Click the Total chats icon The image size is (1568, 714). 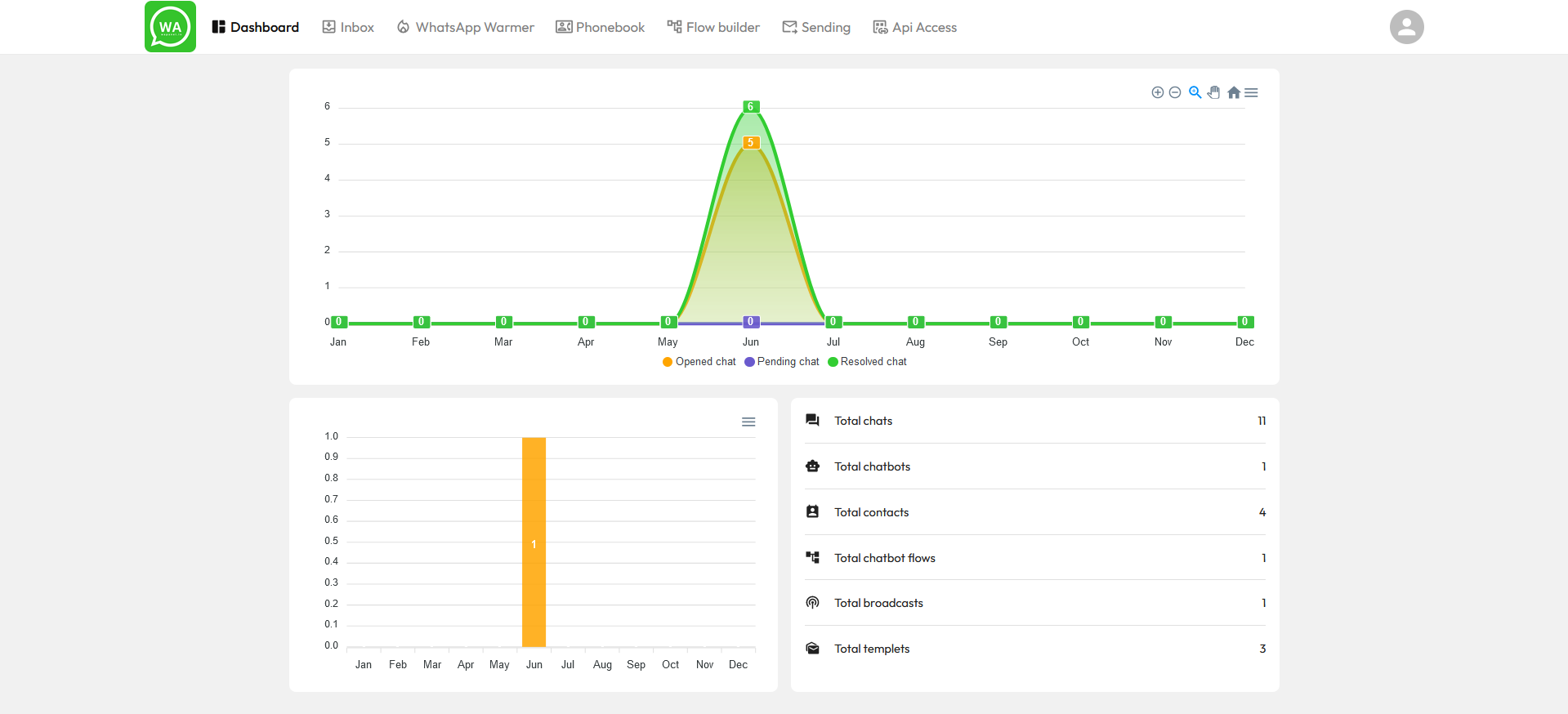tap(812, 421)
